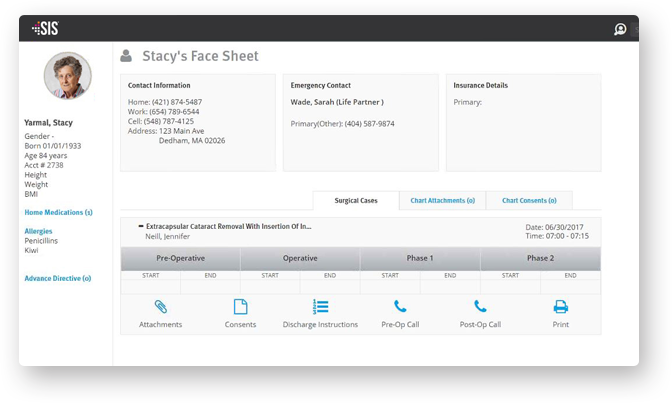672x403 pixels.
Task: Click the person icon beside Face Sheet title
Action: coord(126,56)
